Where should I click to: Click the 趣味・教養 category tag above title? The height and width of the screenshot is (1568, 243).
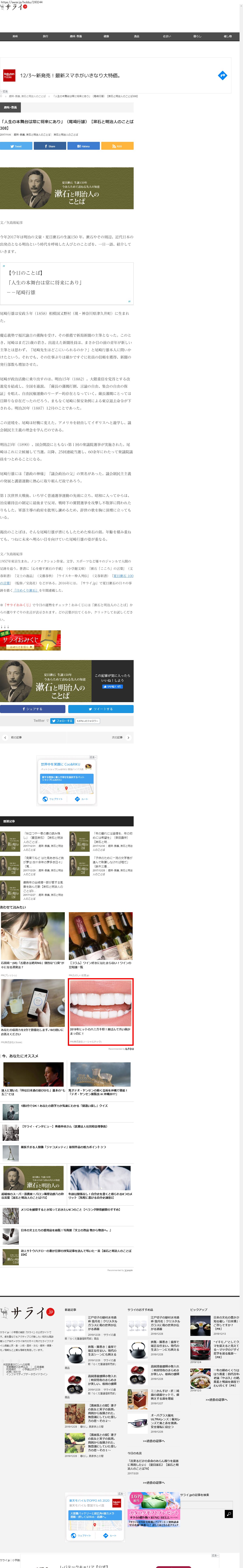10,107
